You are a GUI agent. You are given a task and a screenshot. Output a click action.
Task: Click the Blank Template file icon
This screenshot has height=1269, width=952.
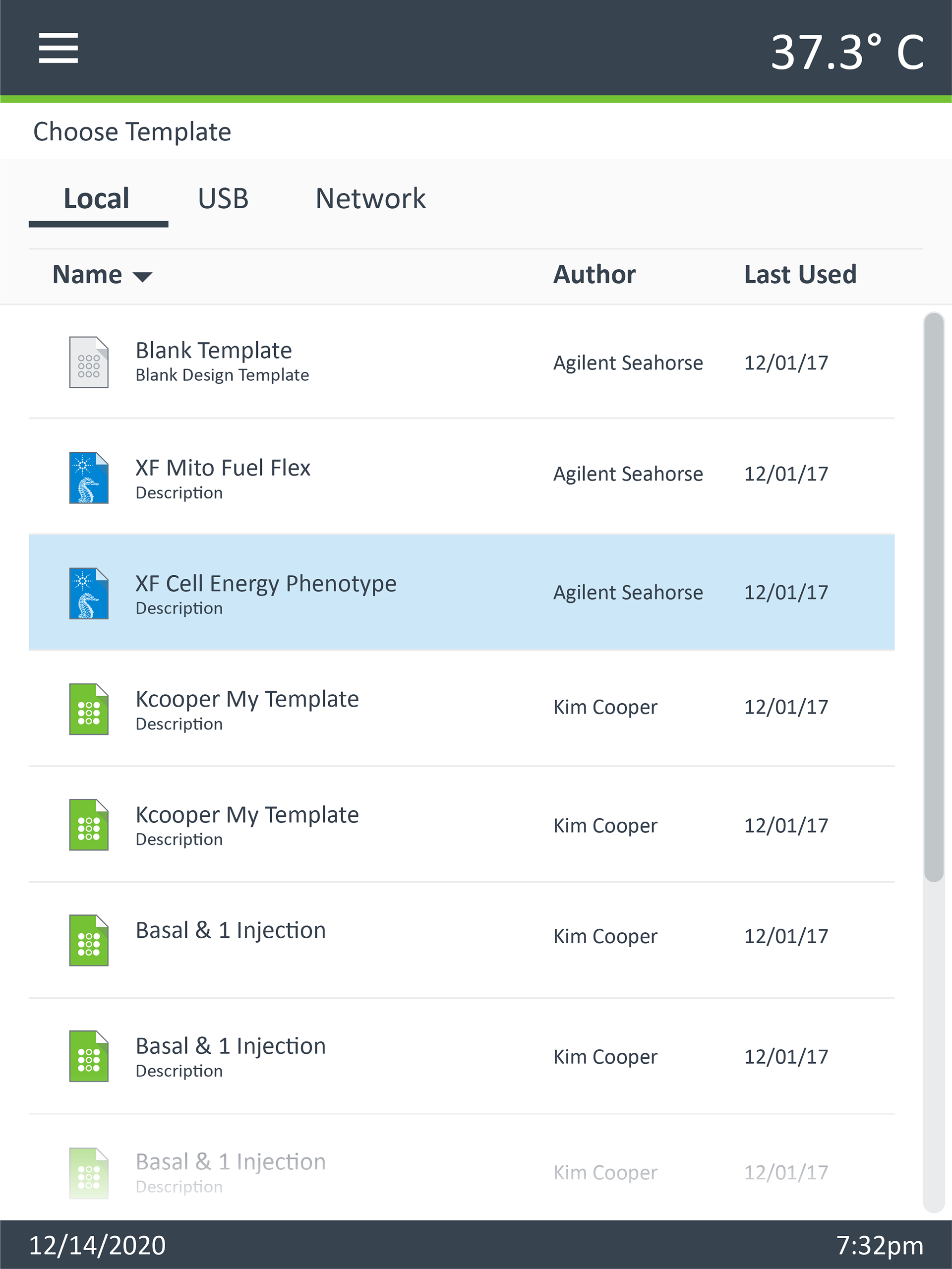[89, 362]
